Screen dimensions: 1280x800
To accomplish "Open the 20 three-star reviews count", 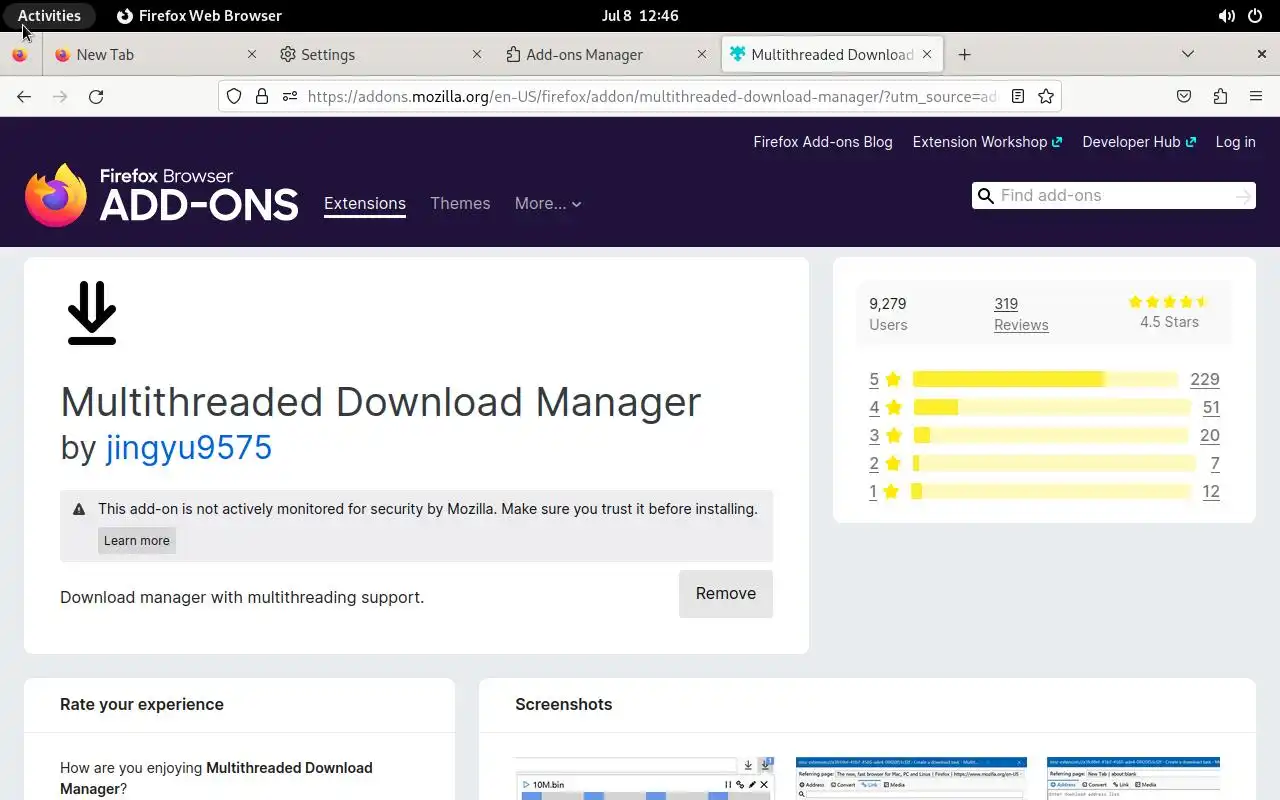I will click(1210, 436).
